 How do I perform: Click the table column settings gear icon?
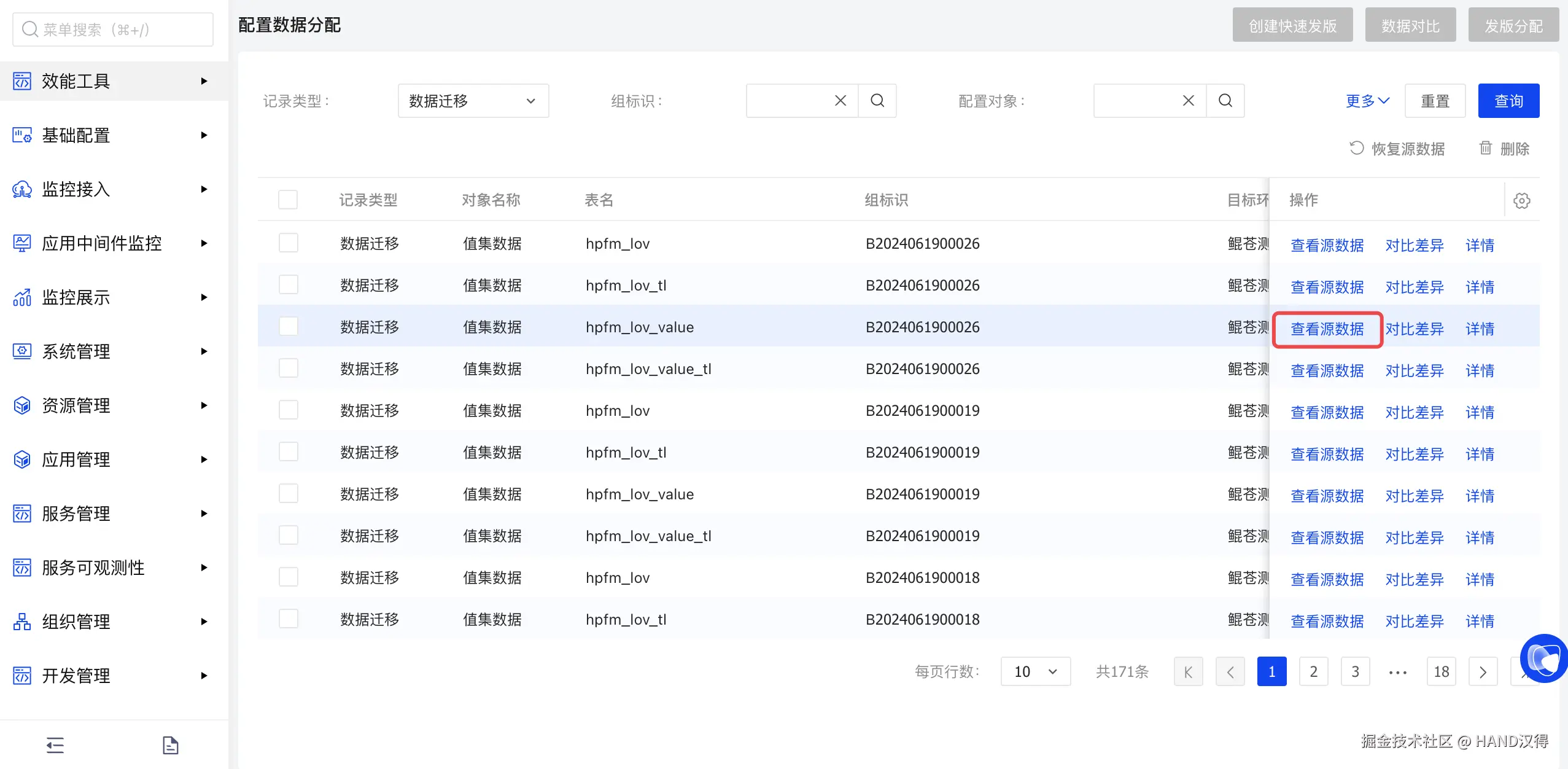[1521, 200]
